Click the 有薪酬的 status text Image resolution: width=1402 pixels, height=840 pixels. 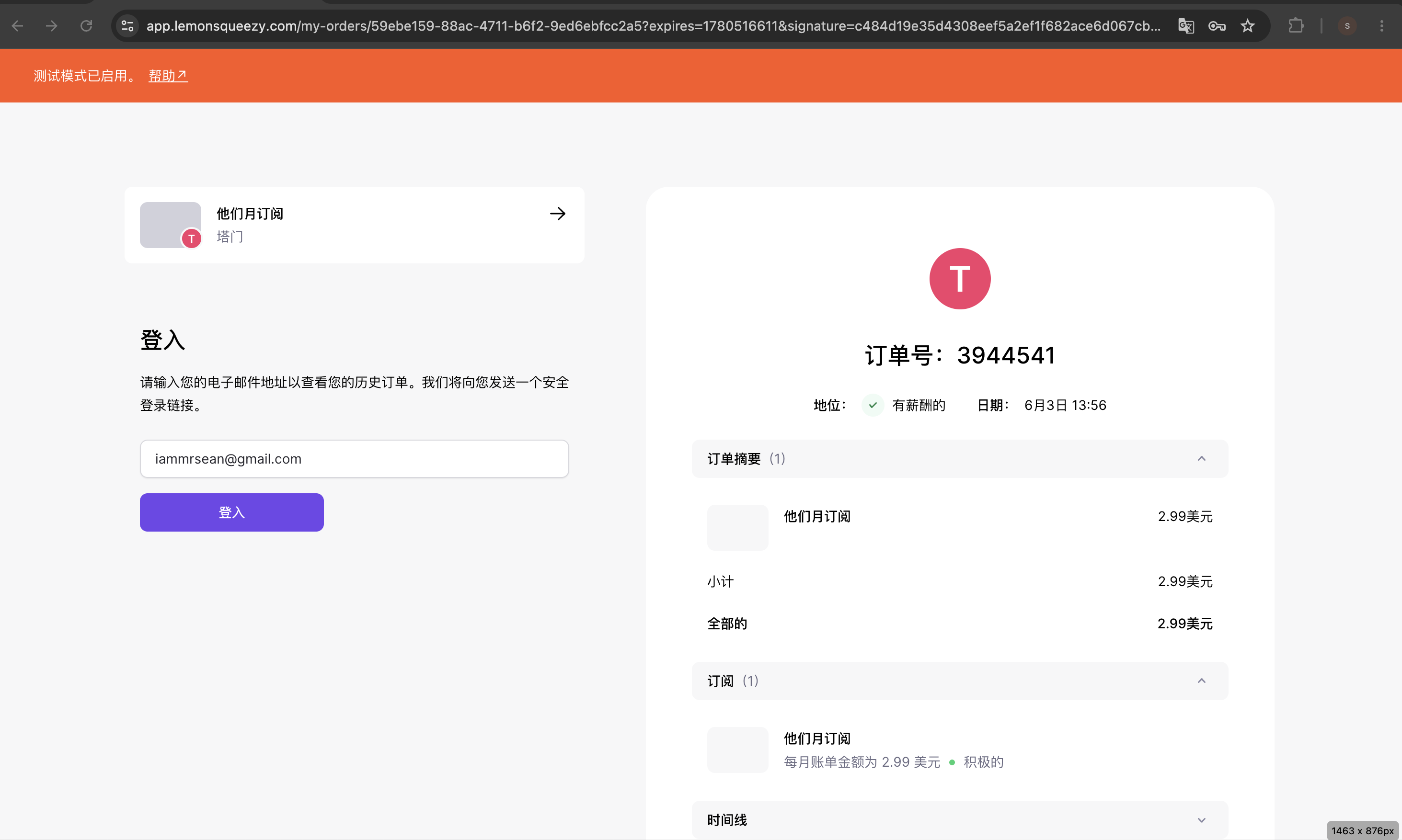pos(919,405)
